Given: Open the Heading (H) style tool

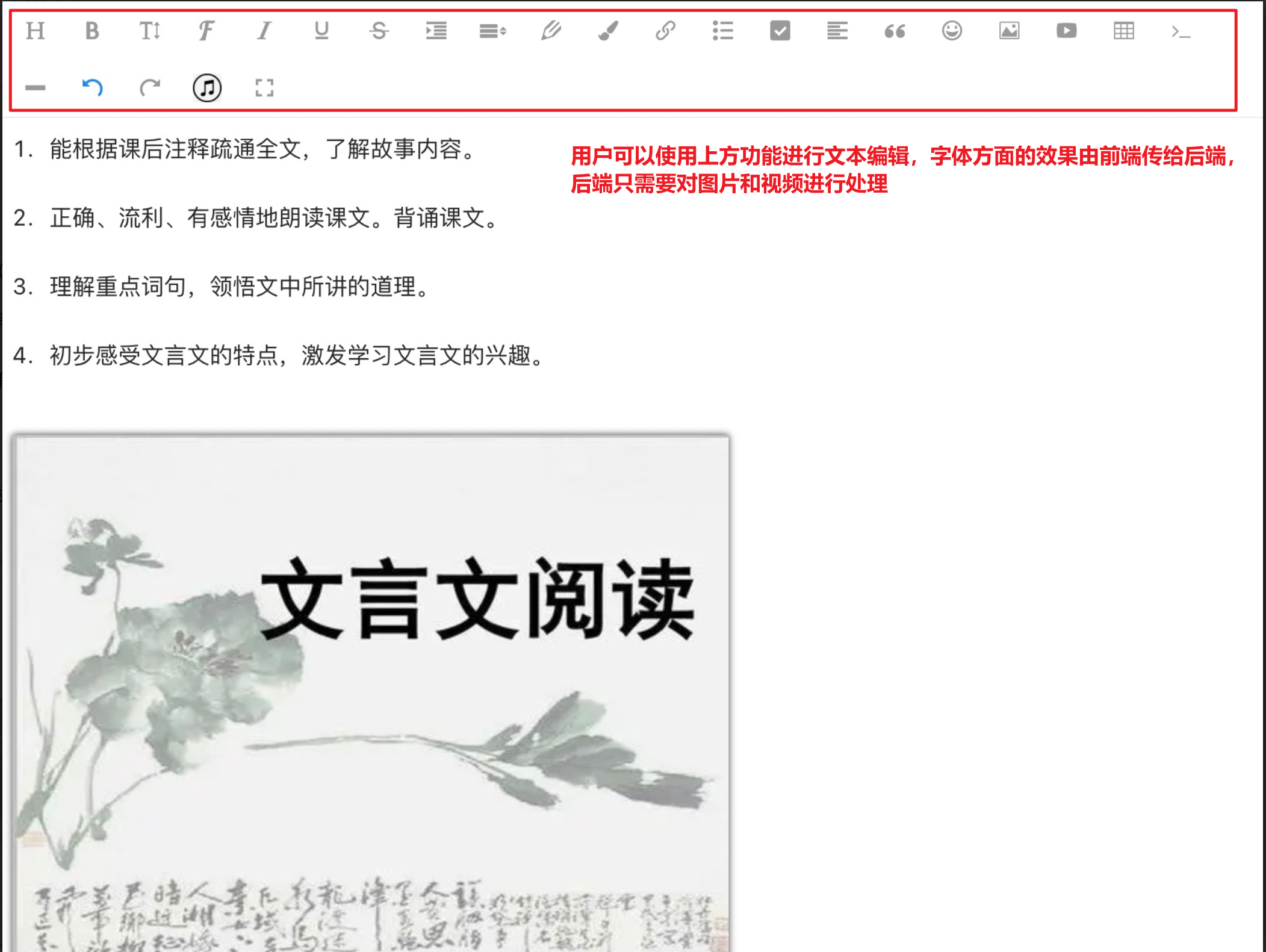Looking at the screenshot, I should pyautogui.click(x=36, y=31).
